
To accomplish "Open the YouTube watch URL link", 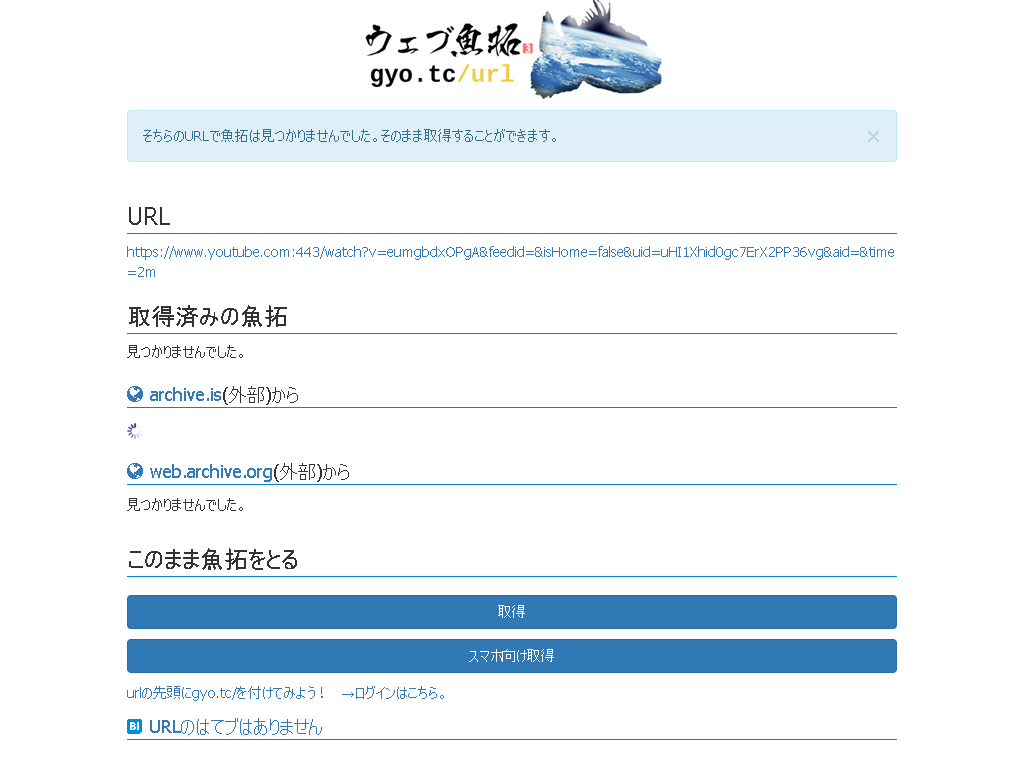I will pyautogui.click(x=510, y=261).
